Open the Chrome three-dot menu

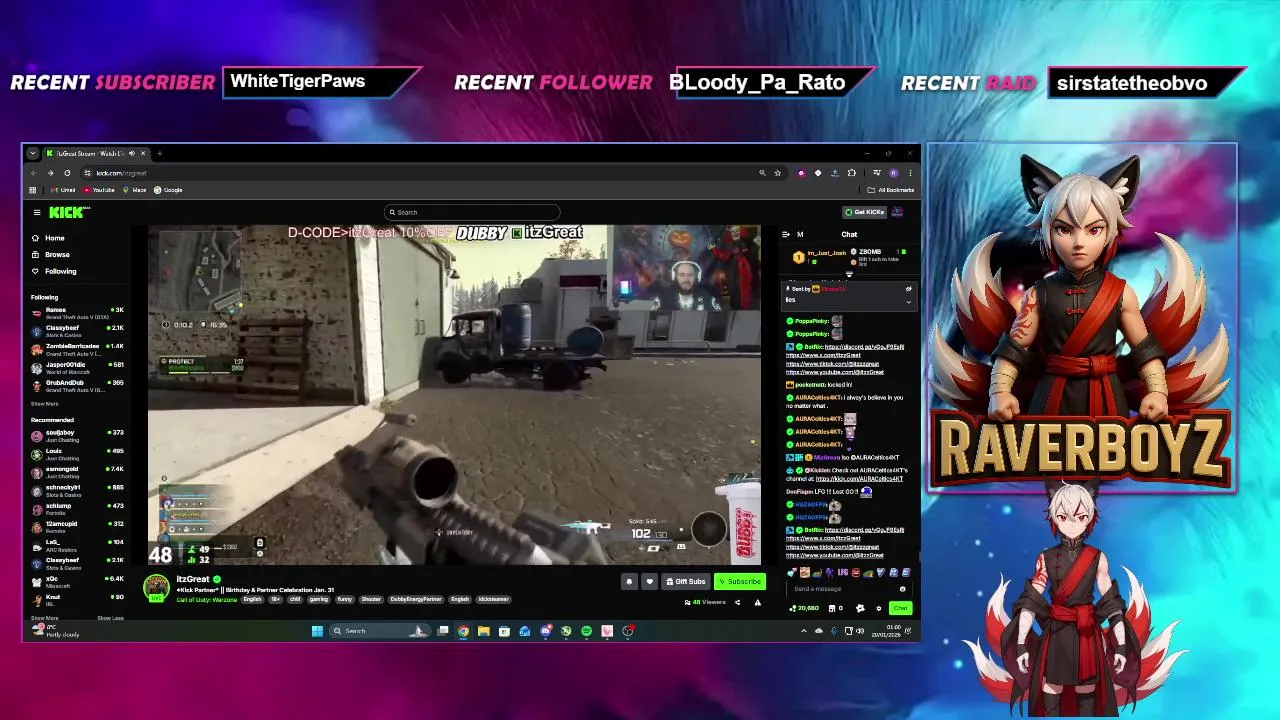[909, 173]
